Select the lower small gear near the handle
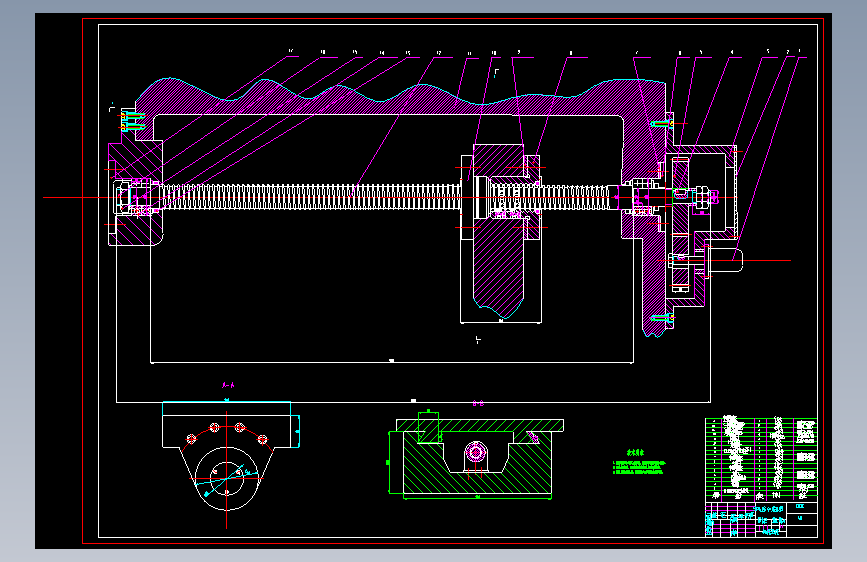Image resolution: width=867 pixels, height=562 pixels. (x=680, y=262)
